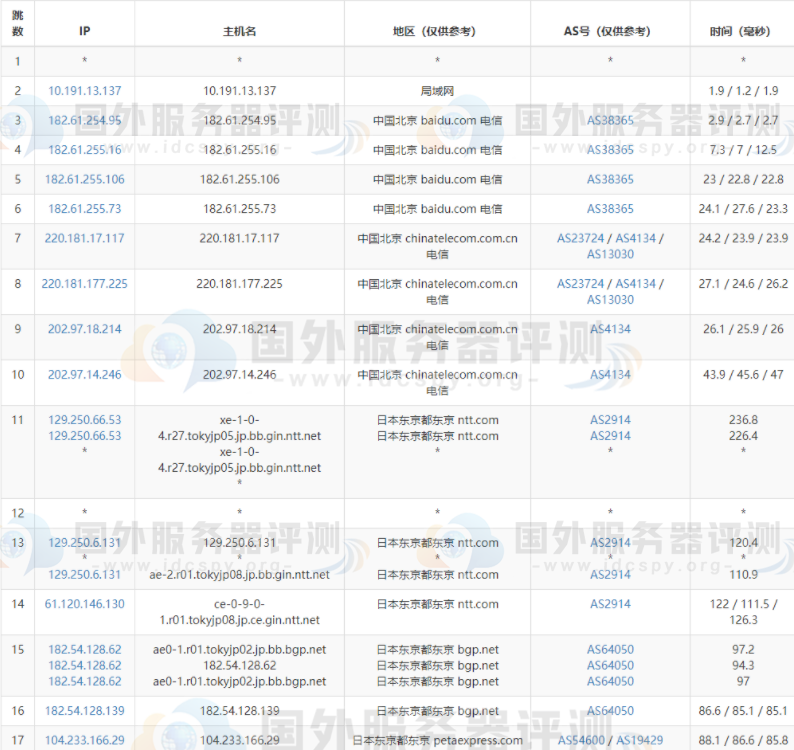Image resolution: width=794 pixels, height=750 pixels.
Task: Open the 202.97.18.214 IP link in hop 9
Action: tap(85, 329)
